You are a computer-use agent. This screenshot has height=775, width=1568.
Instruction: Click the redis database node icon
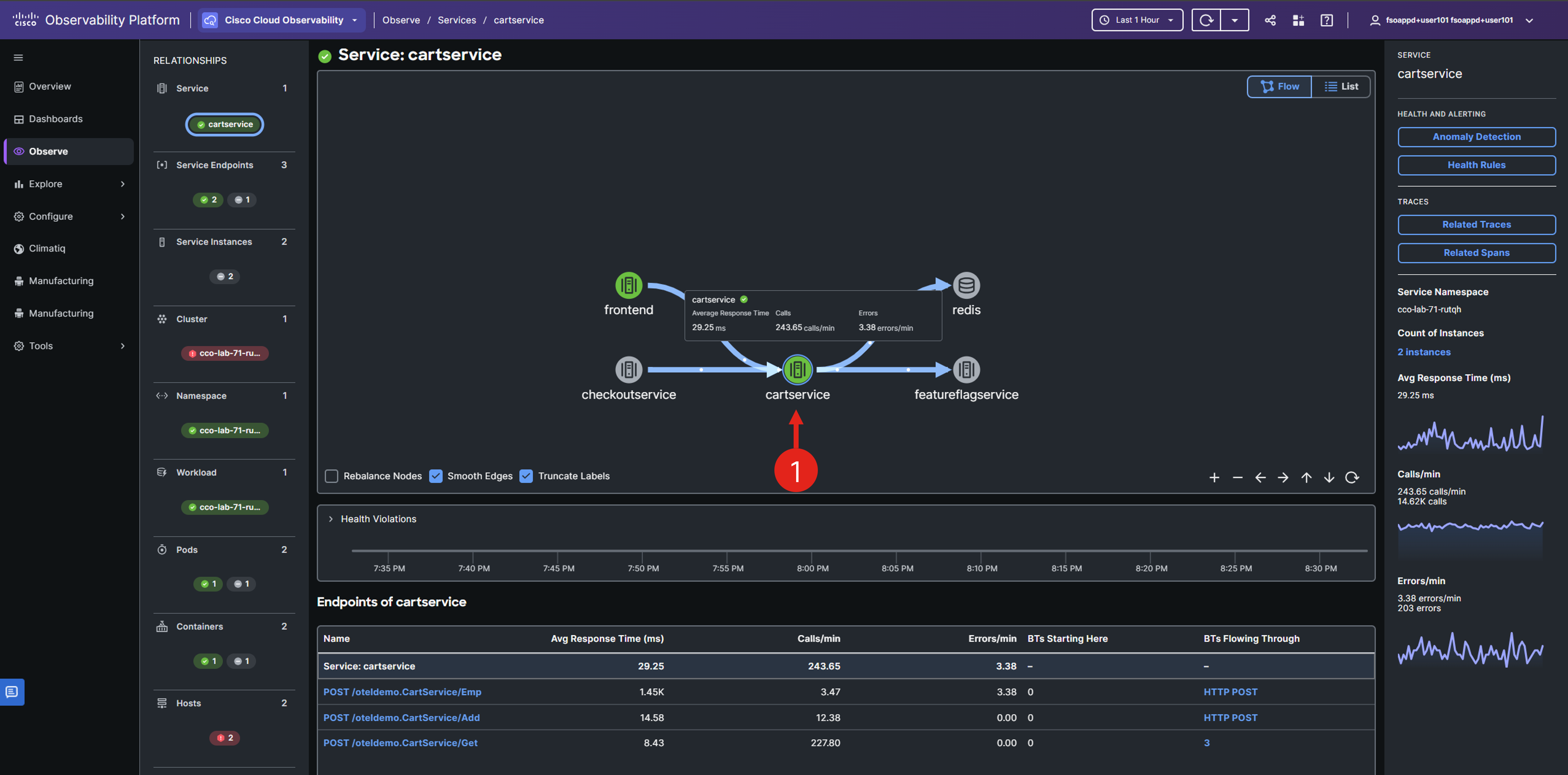pos(966,285)
